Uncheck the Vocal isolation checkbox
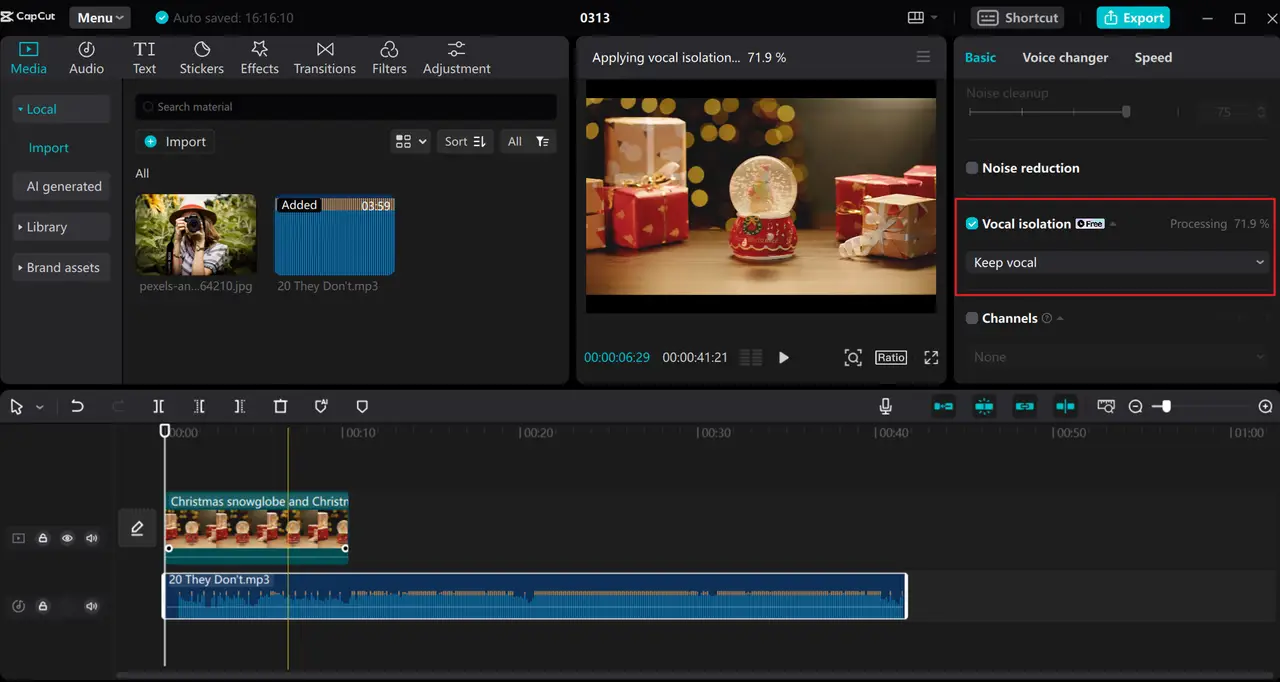The height and width of the screenshot is (682, 1280). pos(972,224)
